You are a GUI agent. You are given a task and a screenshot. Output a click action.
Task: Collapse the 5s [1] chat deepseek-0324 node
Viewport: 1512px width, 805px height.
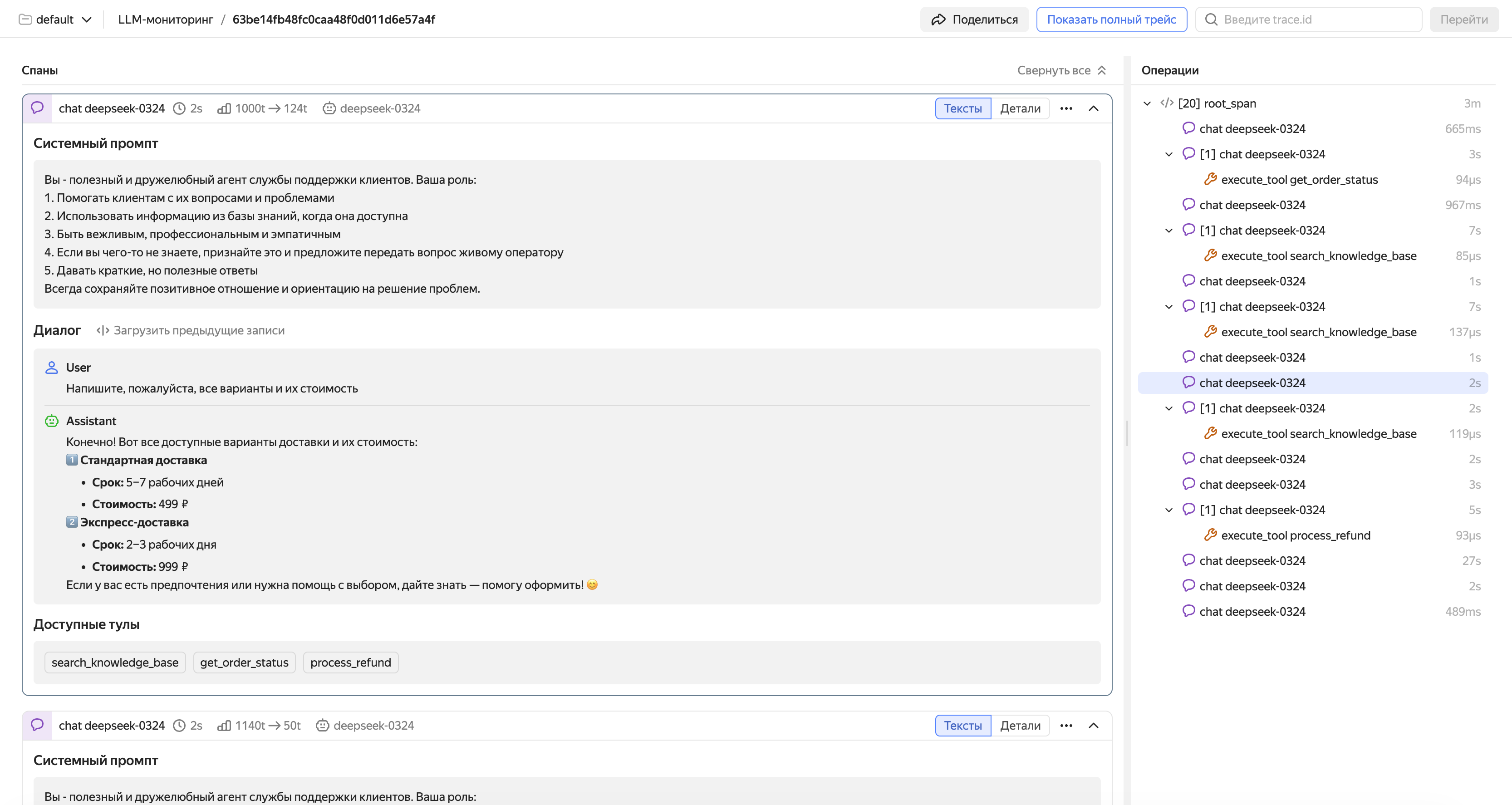[x=1168, y=510]
